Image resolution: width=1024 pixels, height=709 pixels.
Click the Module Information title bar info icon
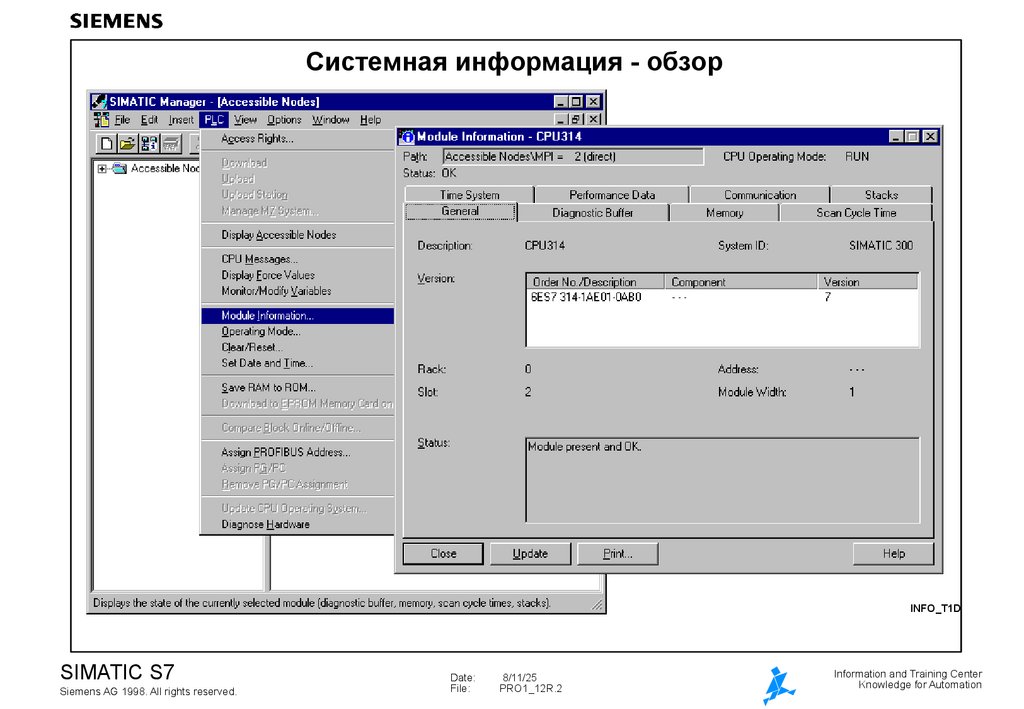click(410, 136)
